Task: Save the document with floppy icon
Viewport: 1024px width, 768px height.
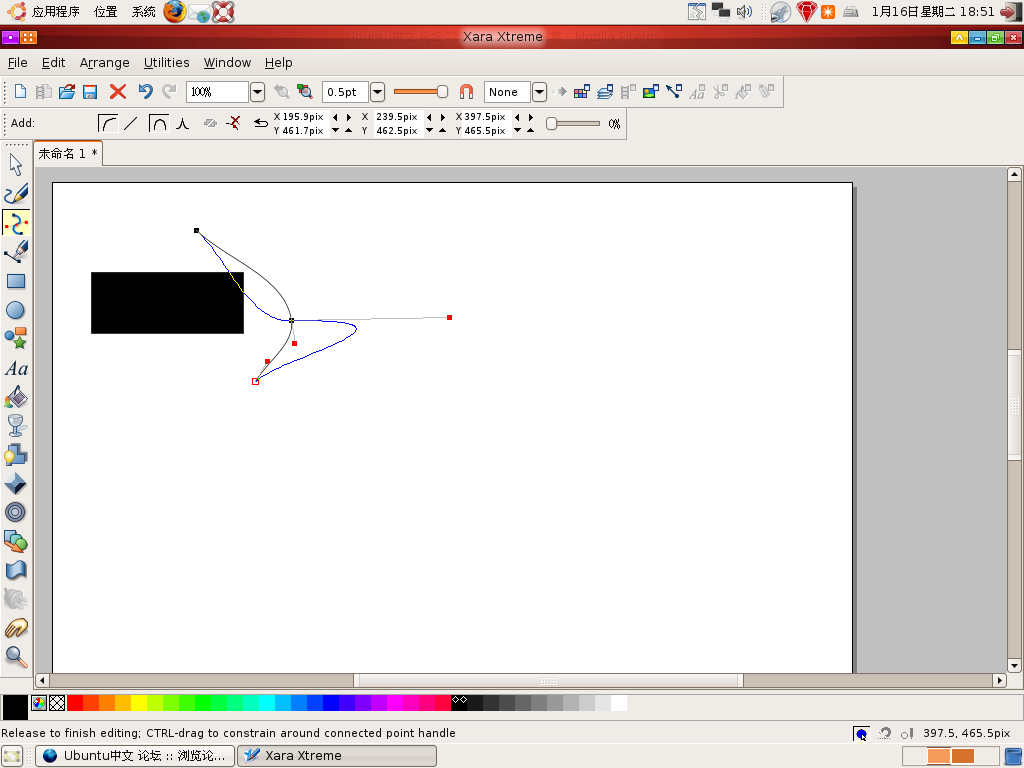Action: [90, 91]
